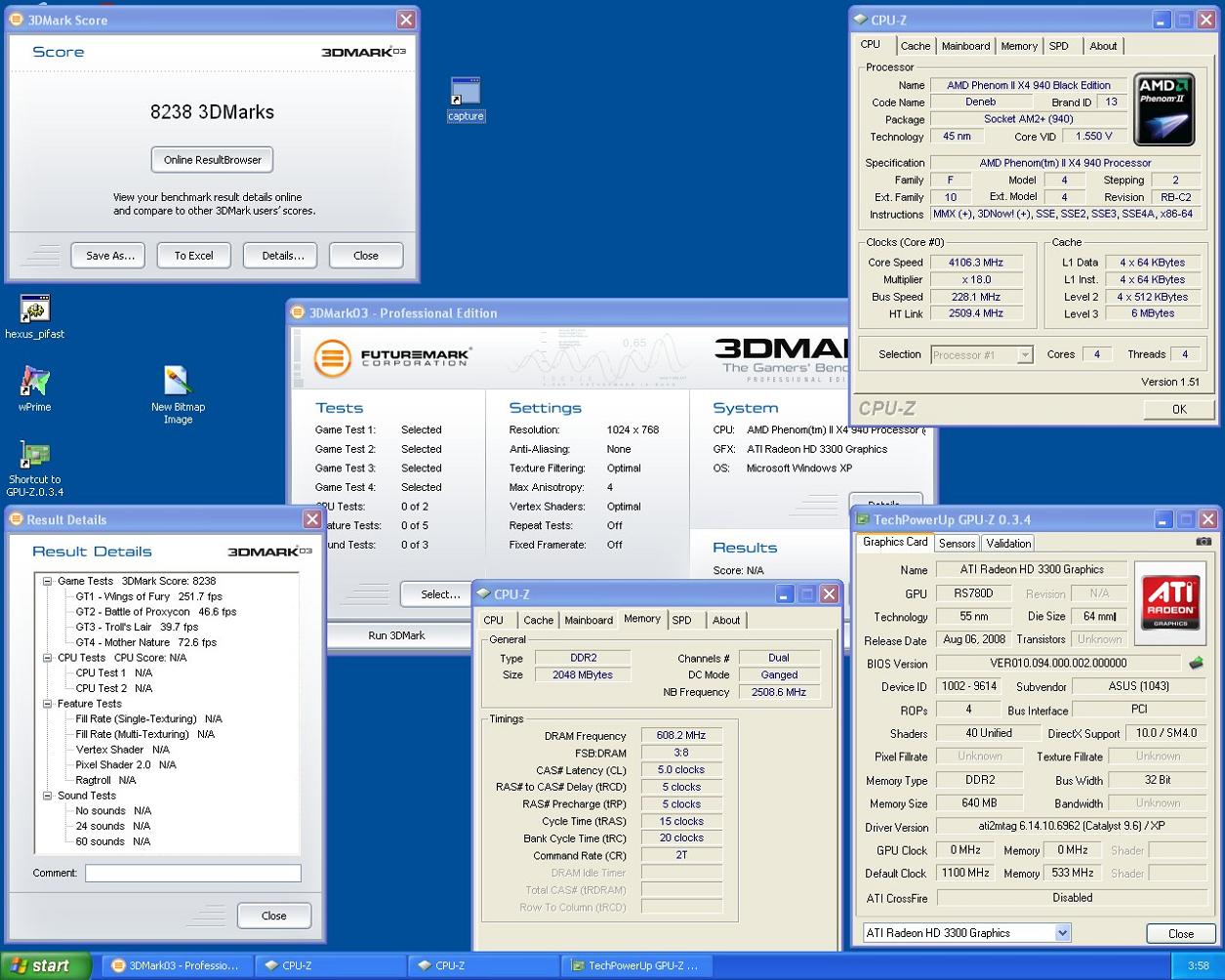This screenshot has height=980, width=1225.
Task: Launch the wPrime desktop icon
Action: 34,389
